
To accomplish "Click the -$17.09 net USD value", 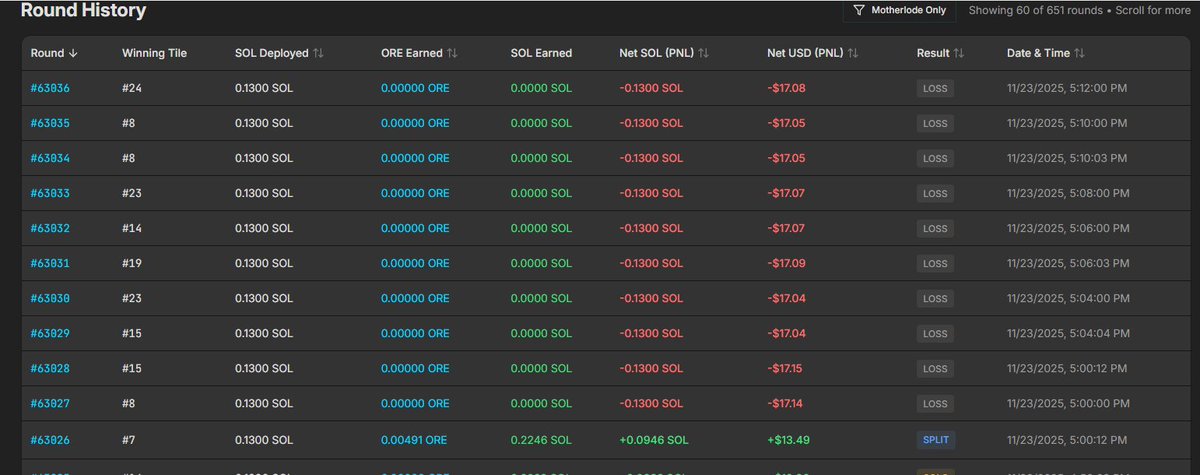I will [786, 263].
